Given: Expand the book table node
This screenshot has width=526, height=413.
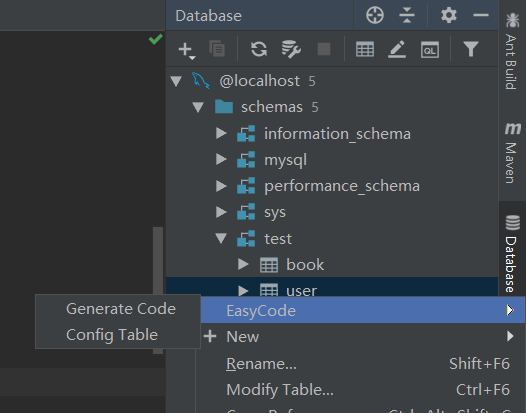Looking at the screenshot, I should [243, 264].
